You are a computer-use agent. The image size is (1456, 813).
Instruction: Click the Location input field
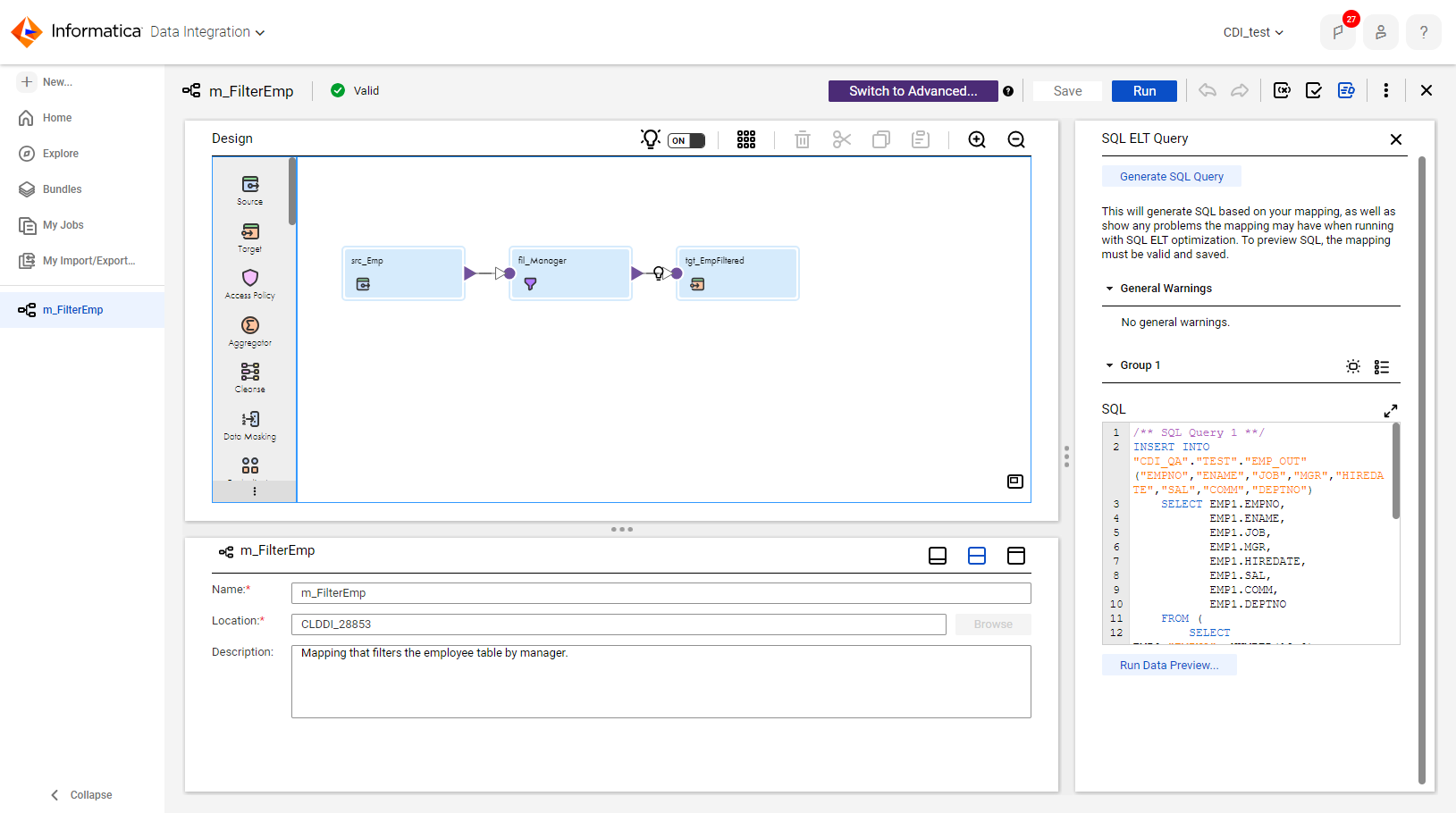(x=619, y=624)
